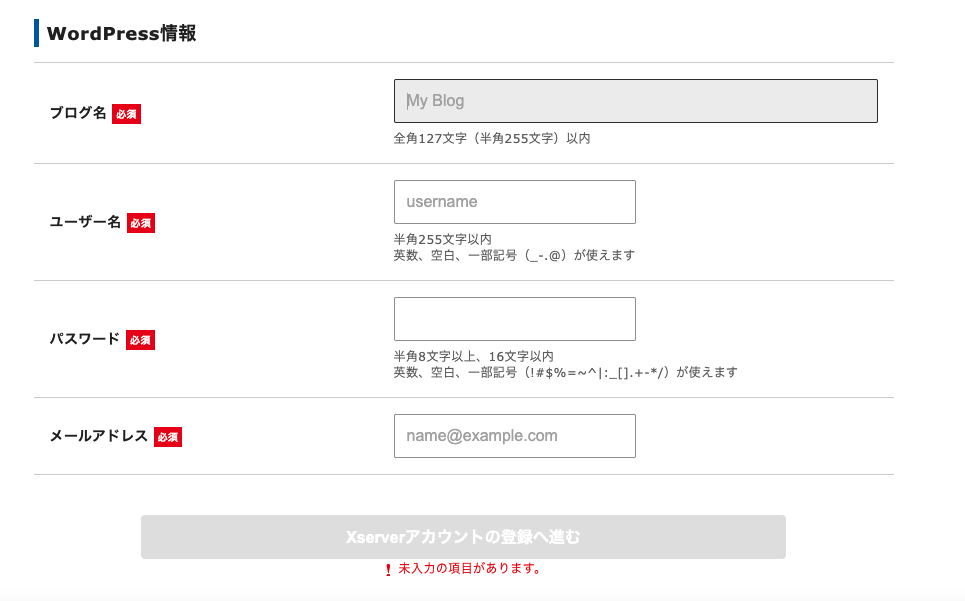Select the red 必須 badge beside ブログ名
This screenshot has height=601, width=965.
coord(126,114)
